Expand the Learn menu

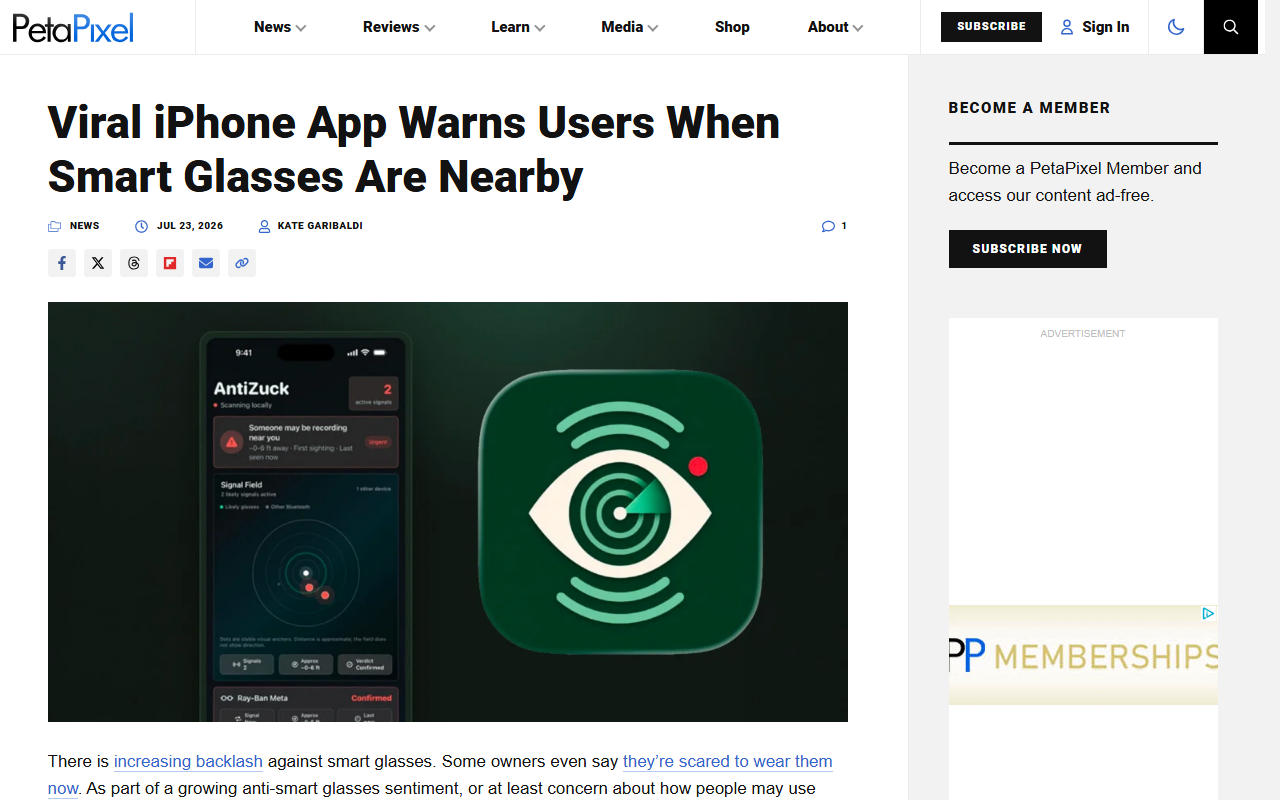[518, 27]
